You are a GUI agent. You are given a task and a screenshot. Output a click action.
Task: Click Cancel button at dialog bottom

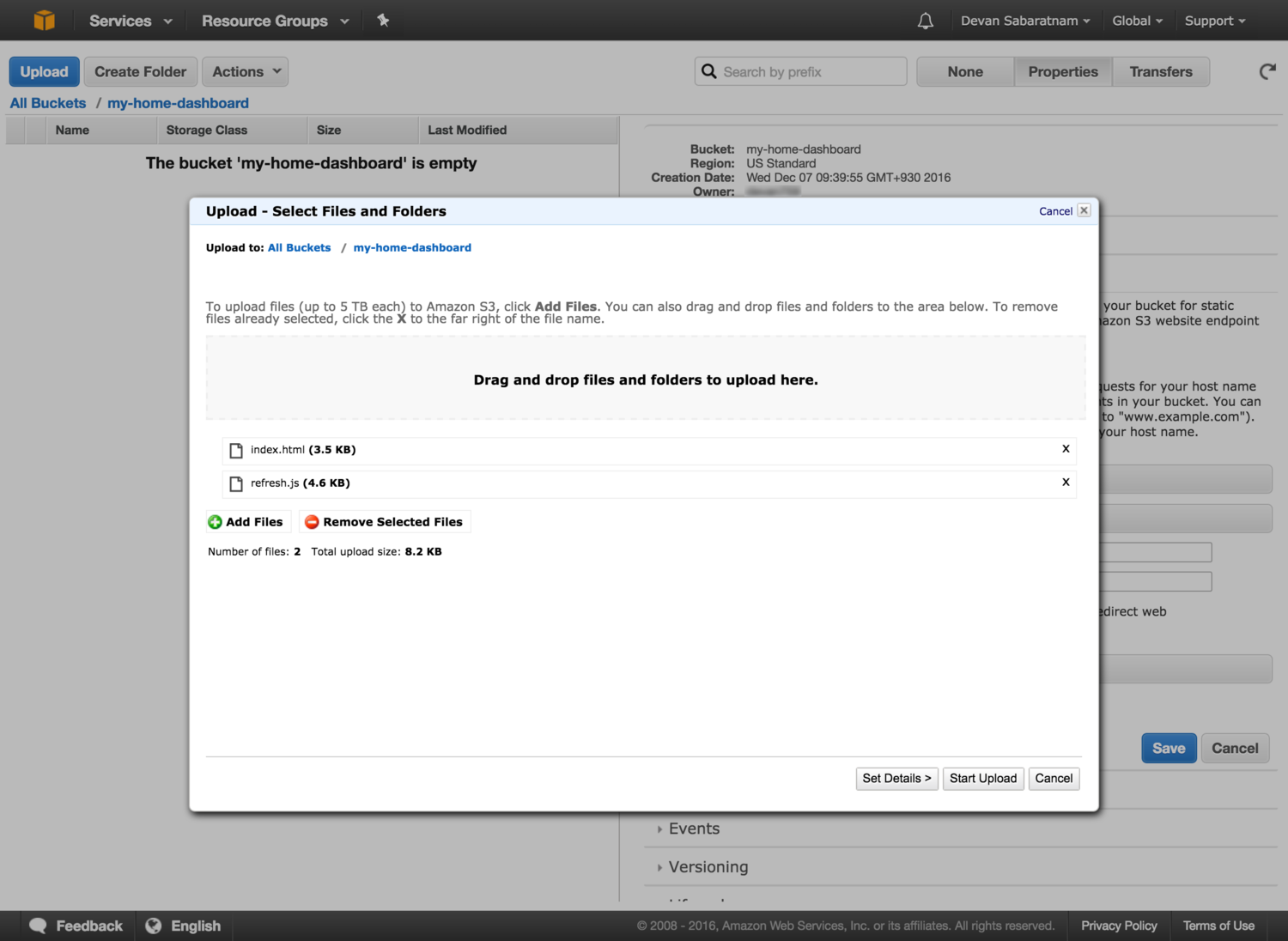tap(1054, 779)
